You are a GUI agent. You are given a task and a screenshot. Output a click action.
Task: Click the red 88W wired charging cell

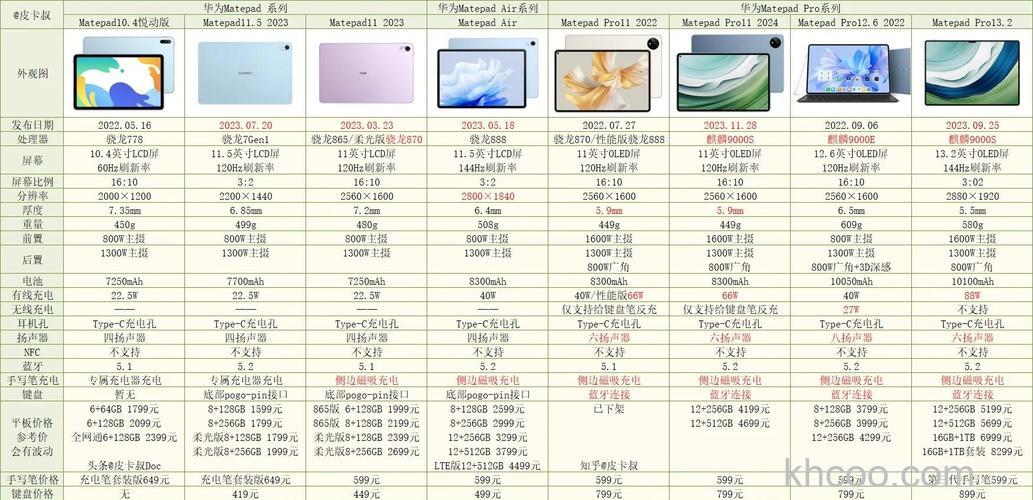point(972,296)
